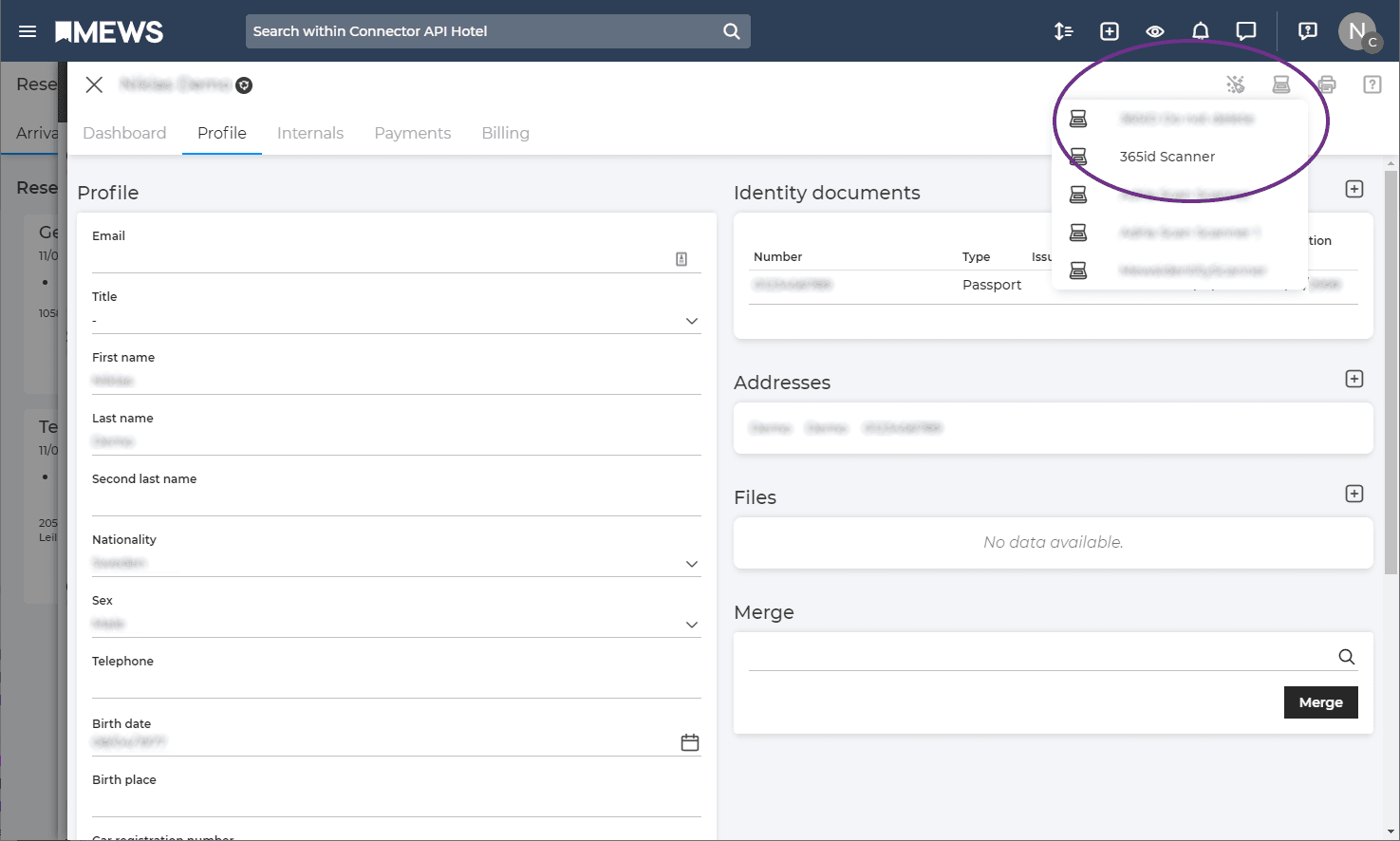Close the customer profile panel

point(94,84)
